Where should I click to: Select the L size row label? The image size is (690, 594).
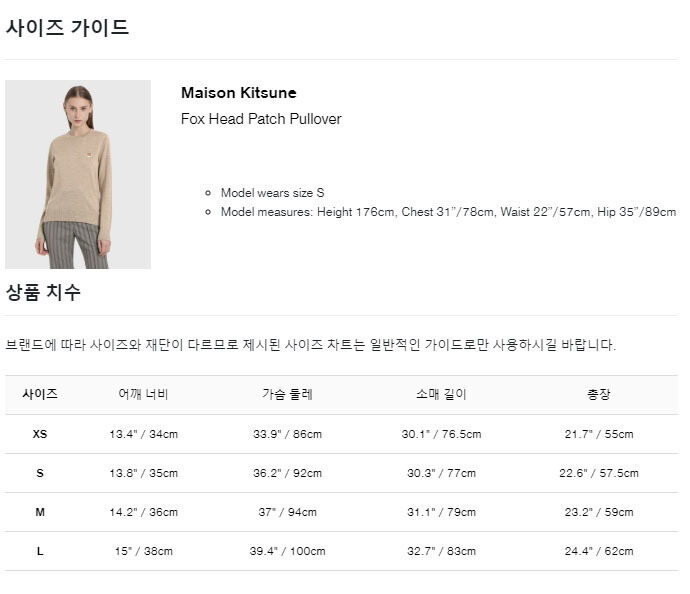pyautogui.click(x=40, y=551)
